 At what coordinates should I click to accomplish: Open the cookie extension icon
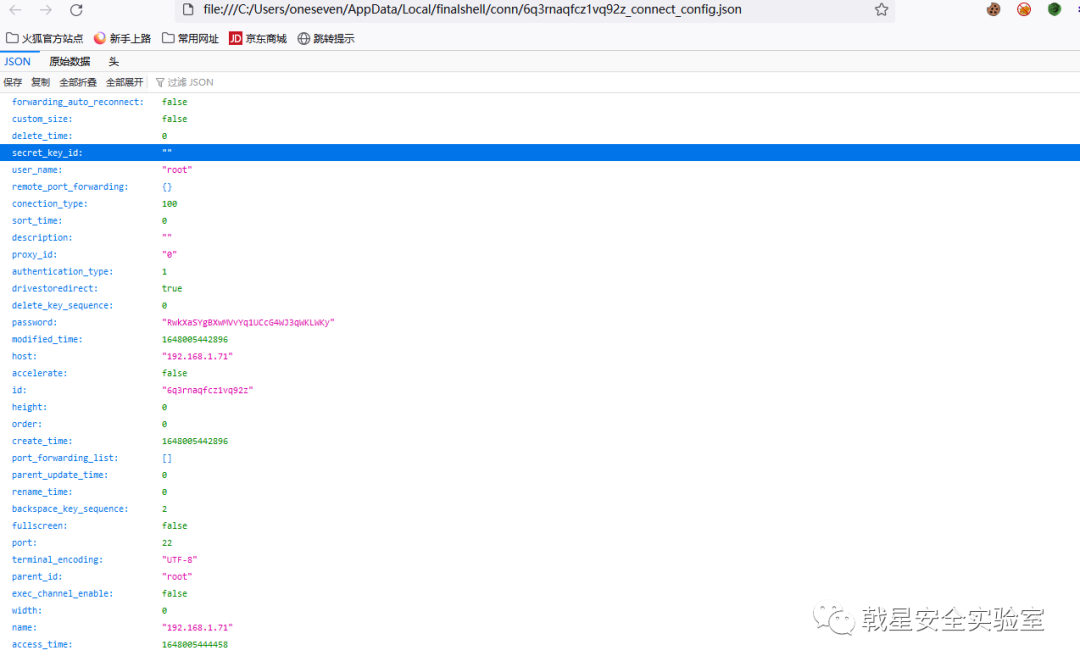(993, 10)
